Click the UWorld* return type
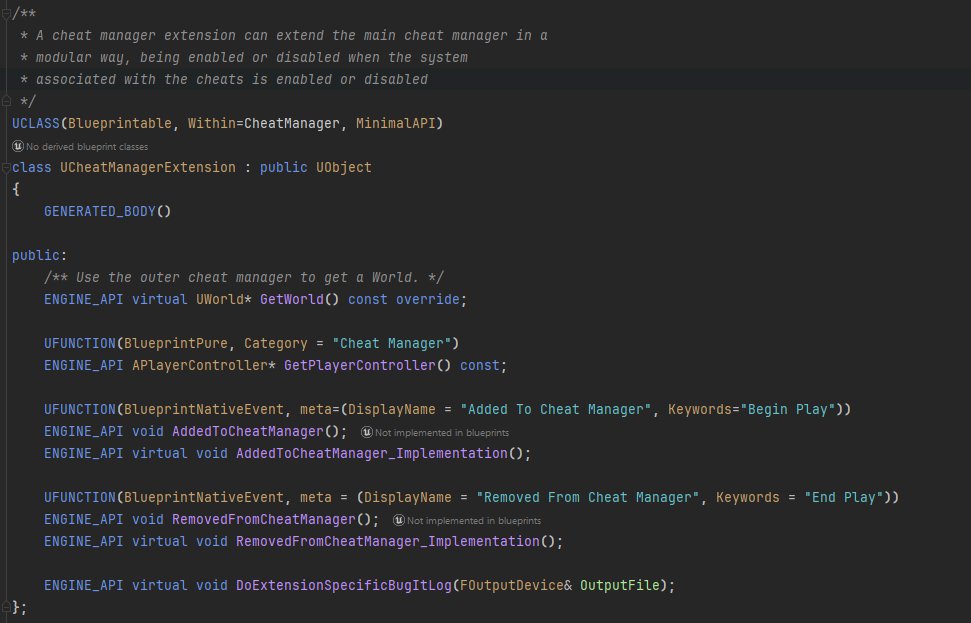The image size is (971, 623). click(x=224, y=299)
